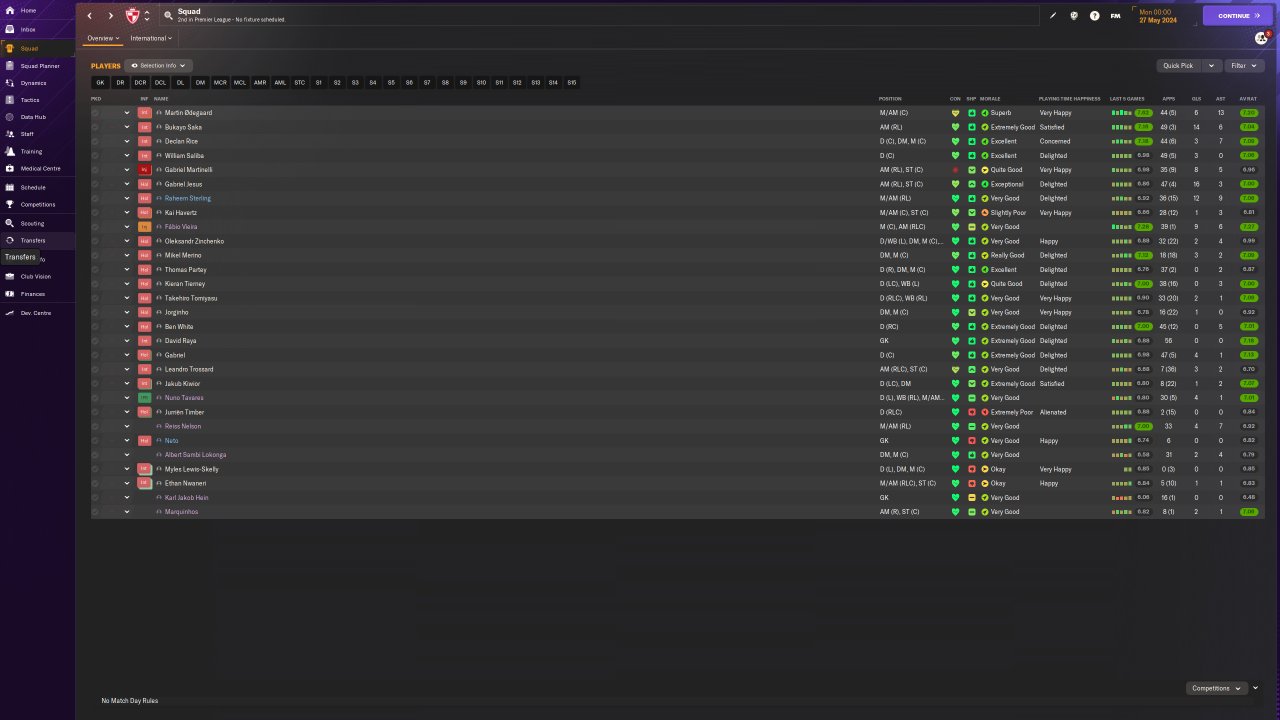Screen dimensions: 1280x720
Task: Click the Home sidebar icon
Action: tap(9, 10)
